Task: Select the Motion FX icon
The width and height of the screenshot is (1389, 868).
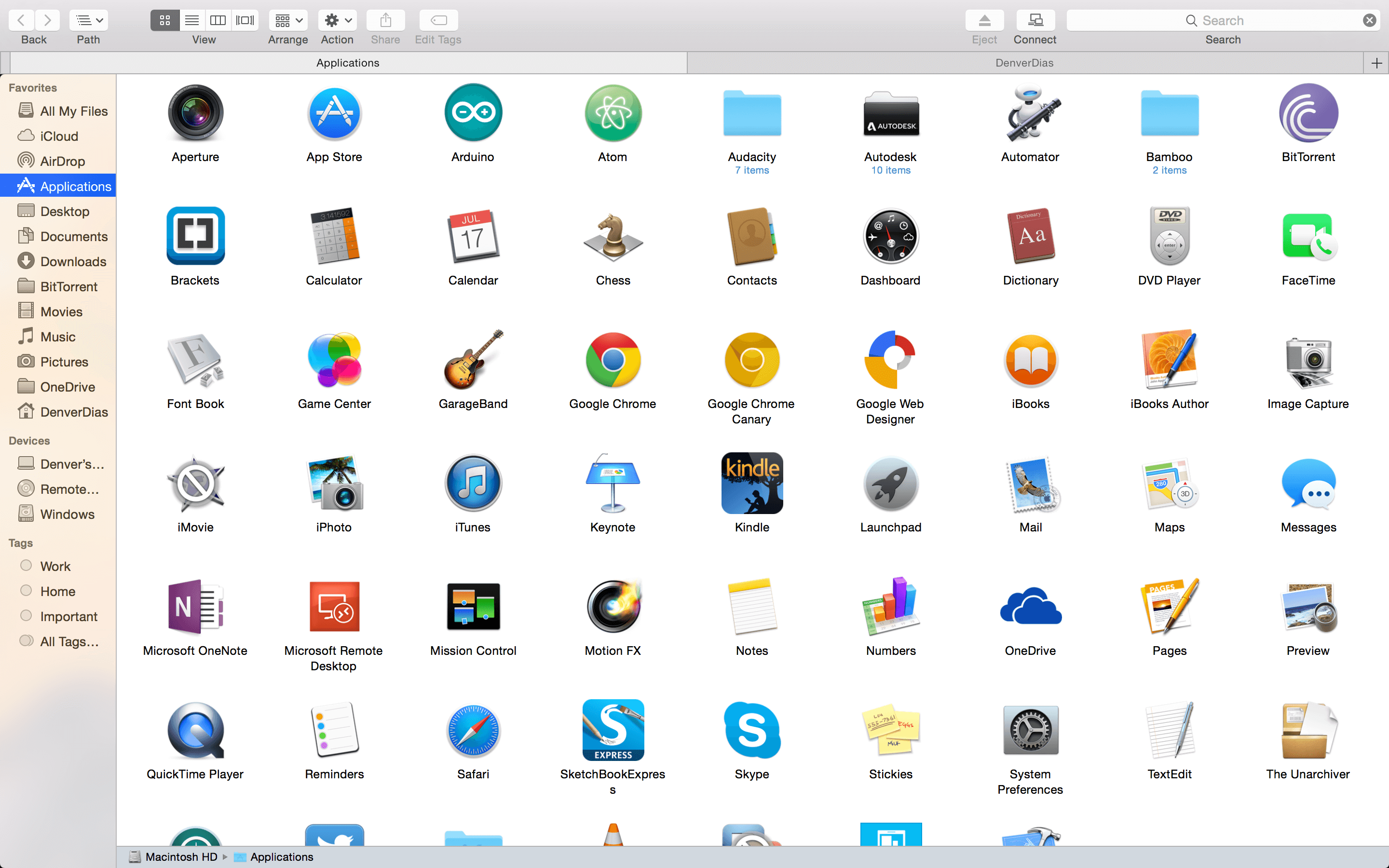Action: tap(613, 606)
